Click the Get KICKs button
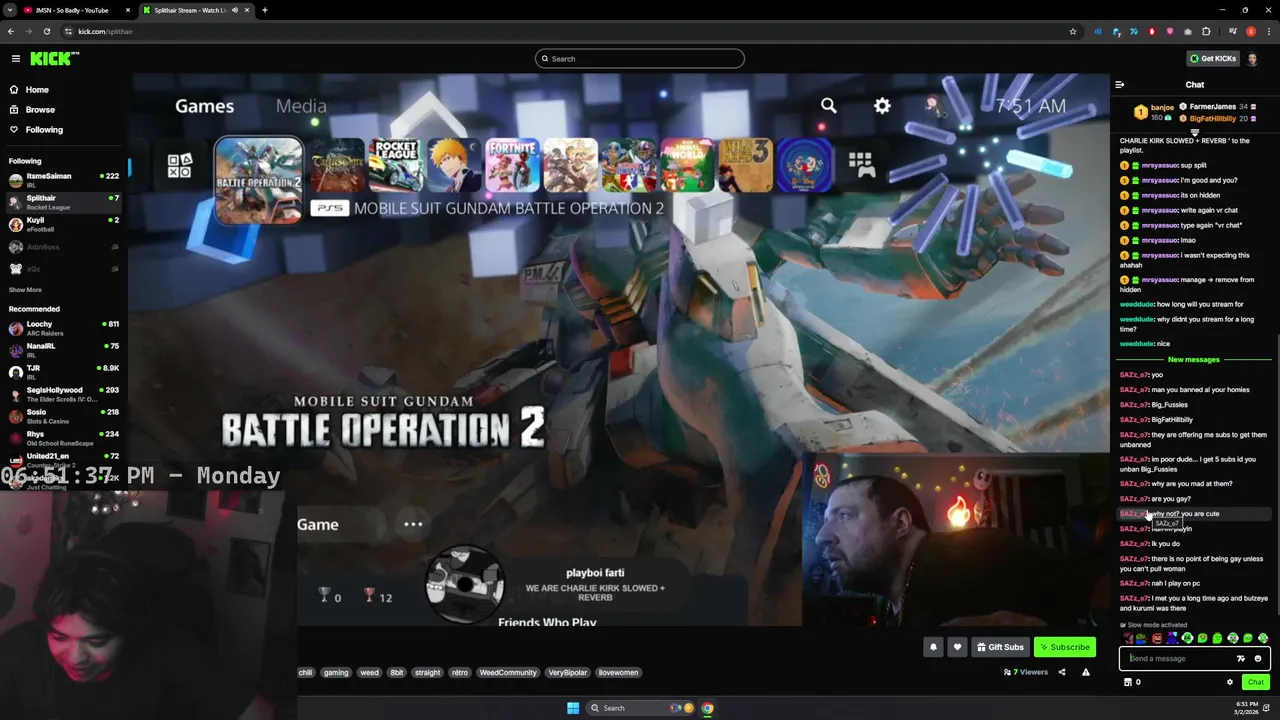Viewport: 1280px width, 720px height. pos(1213,59)
